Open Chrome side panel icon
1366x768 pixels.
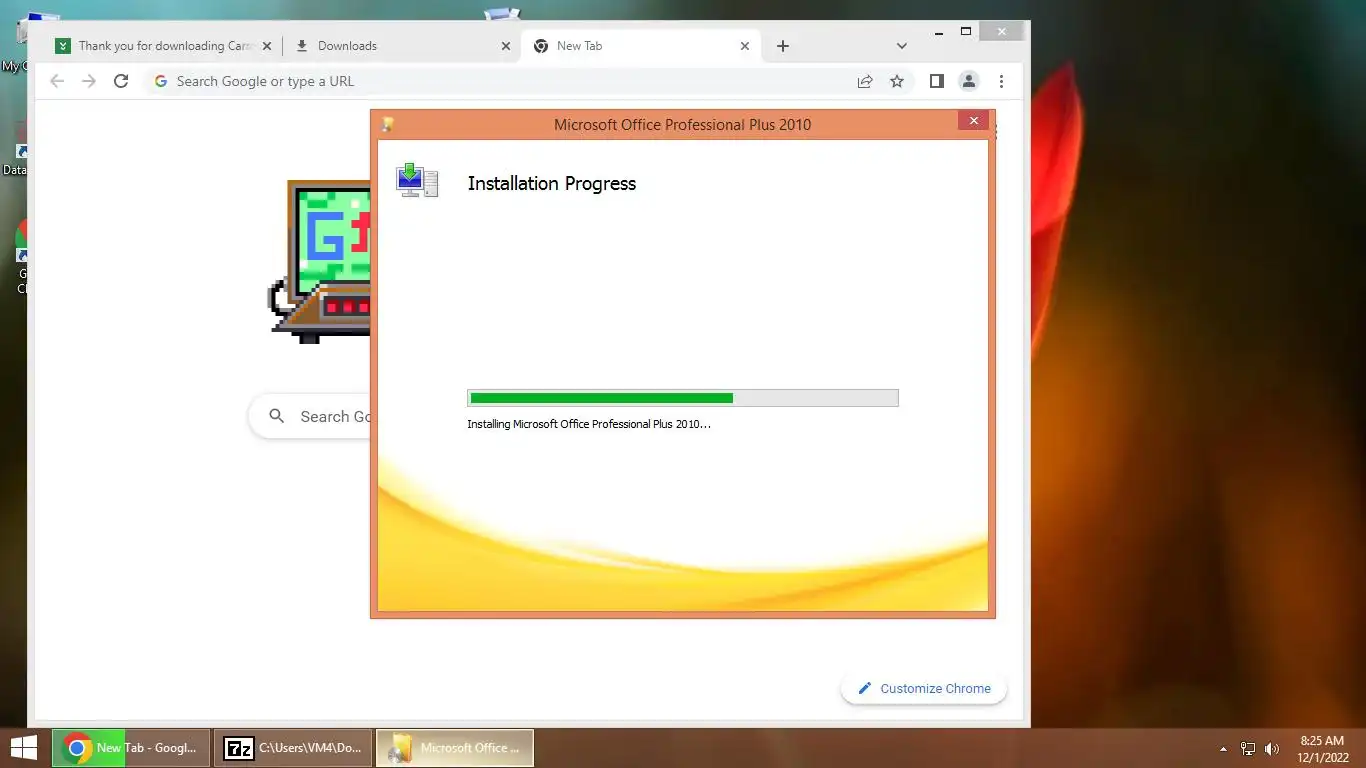tap(937, 81)
